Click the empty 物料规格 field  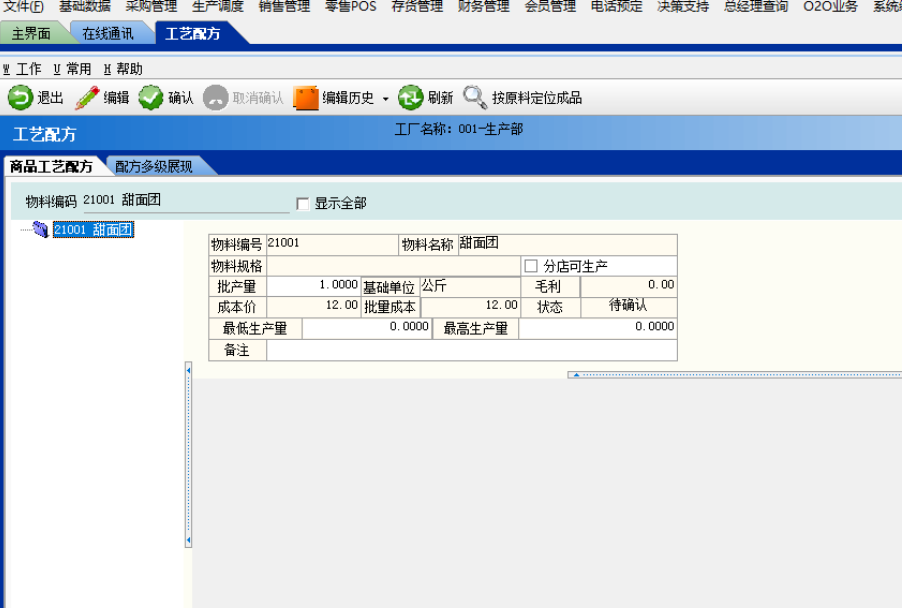pyautogui.click(x=394, y=266)
